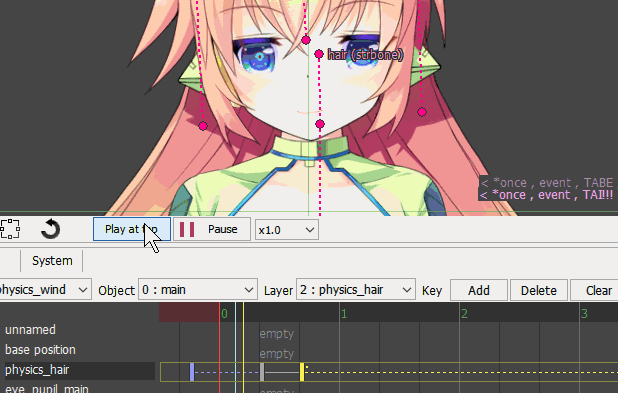The height and width of the screenshot is (393, 618).
Task: Click frame 3 on the timeline ruler
Action: tap(584, 314)
